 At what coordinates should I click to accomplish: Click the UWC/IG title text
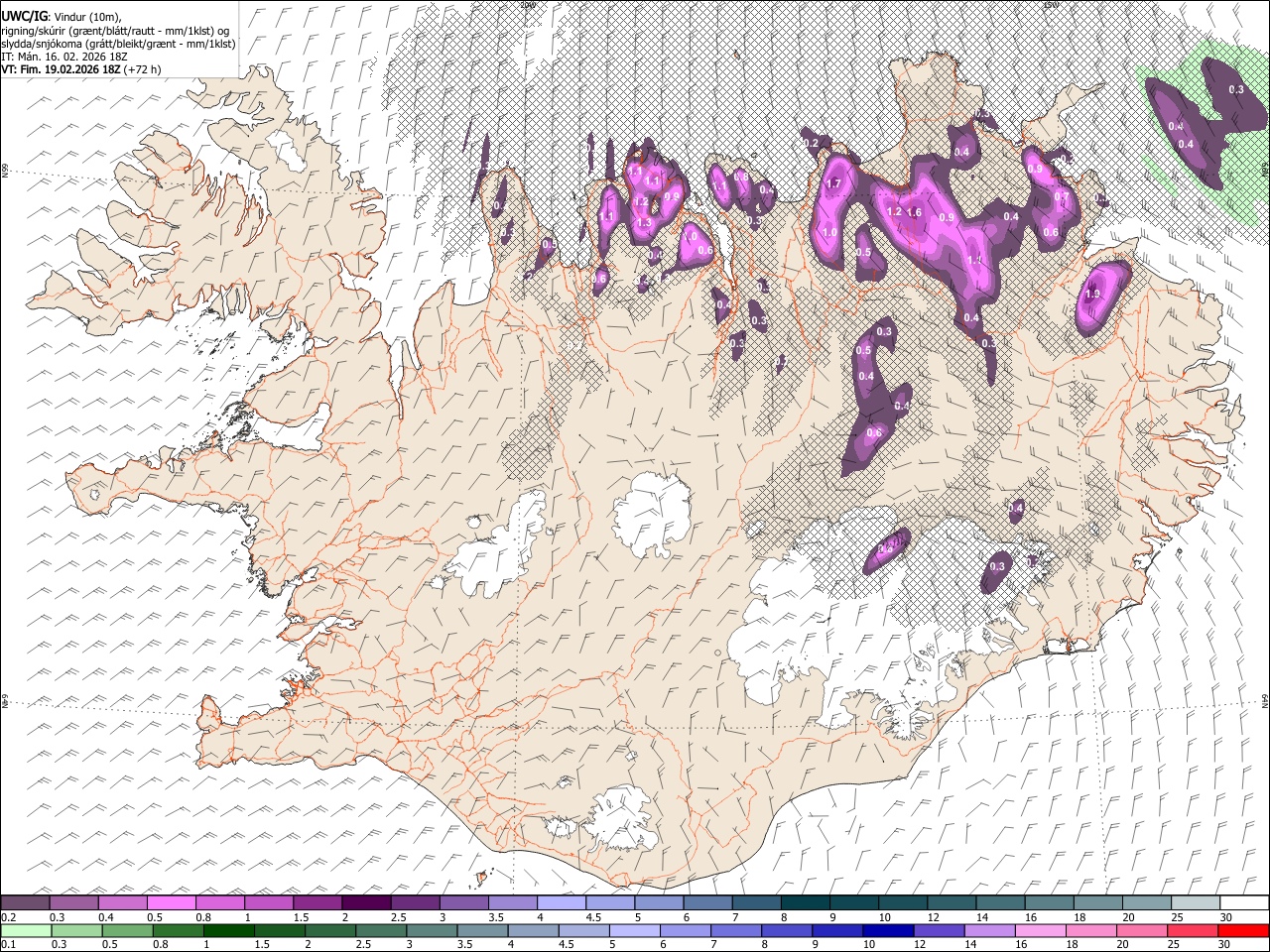23,17
